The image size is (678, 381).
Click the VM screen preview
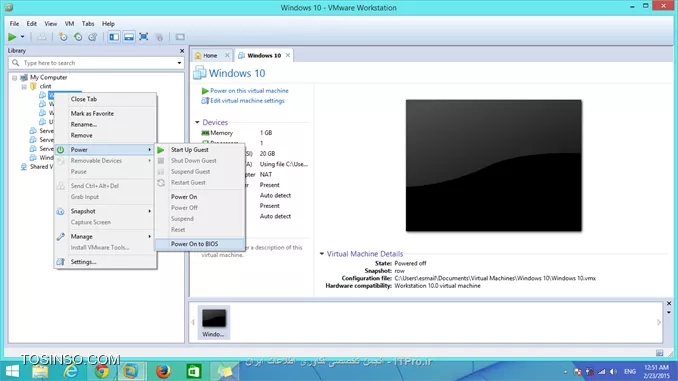click(x=493, y=166)
